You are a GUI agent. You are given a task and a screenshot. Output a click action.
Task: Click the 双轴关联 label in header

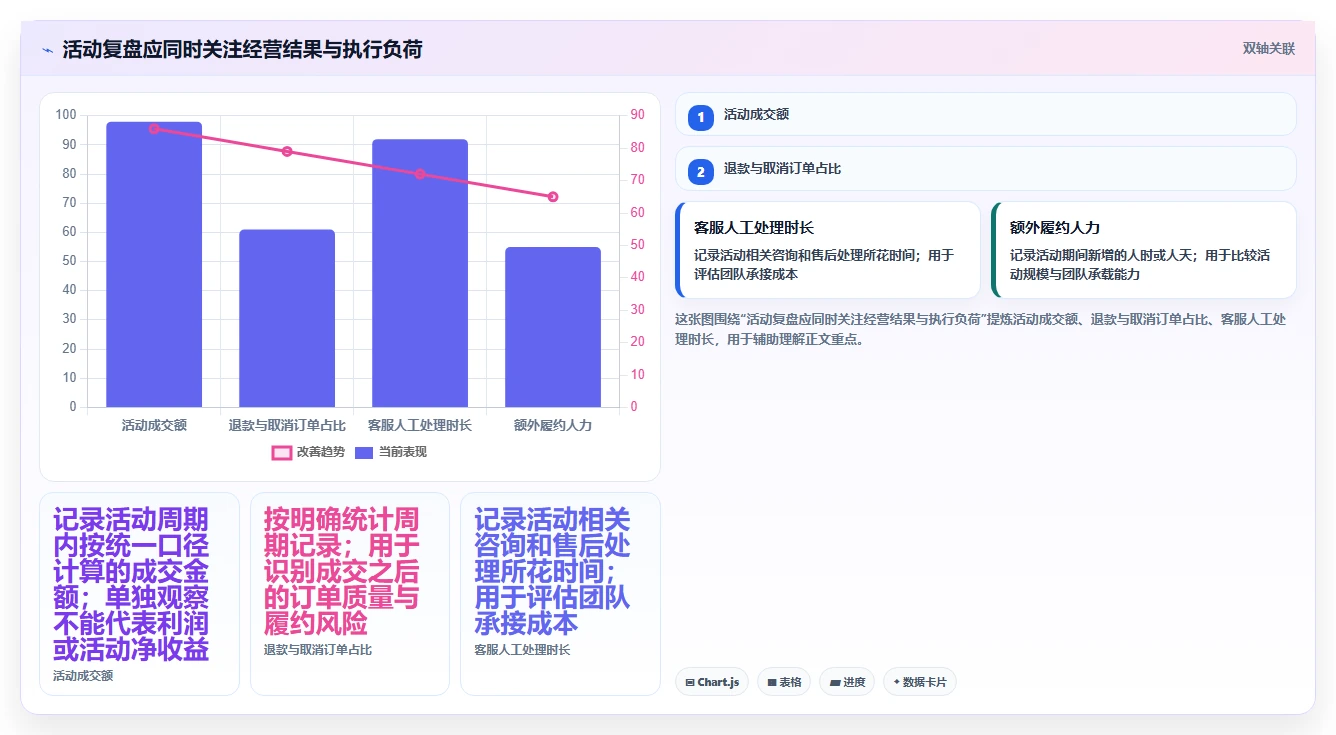pos(1269,49)
